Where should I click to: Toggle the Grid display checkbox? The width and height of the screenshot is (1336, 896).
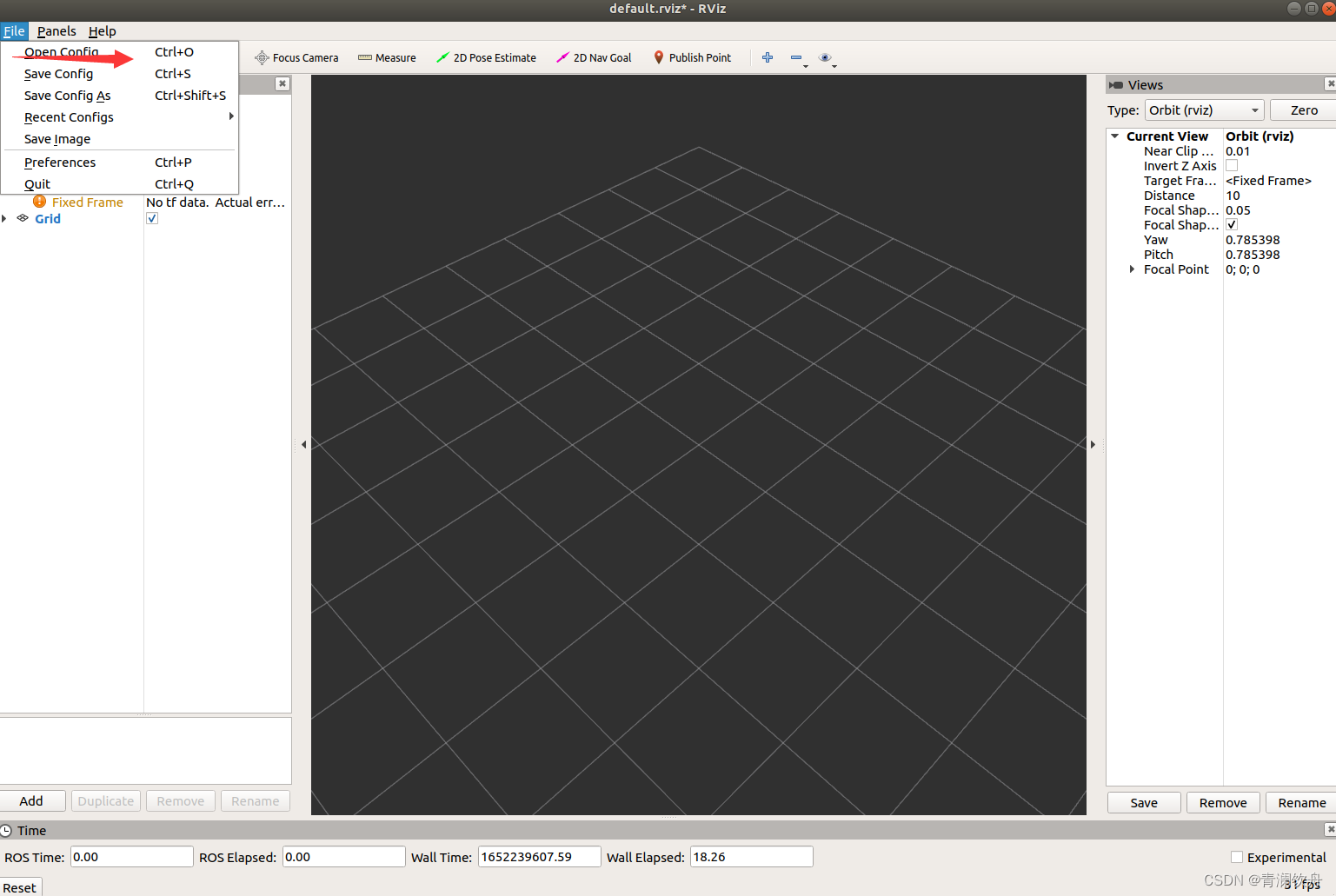point(152,218)
